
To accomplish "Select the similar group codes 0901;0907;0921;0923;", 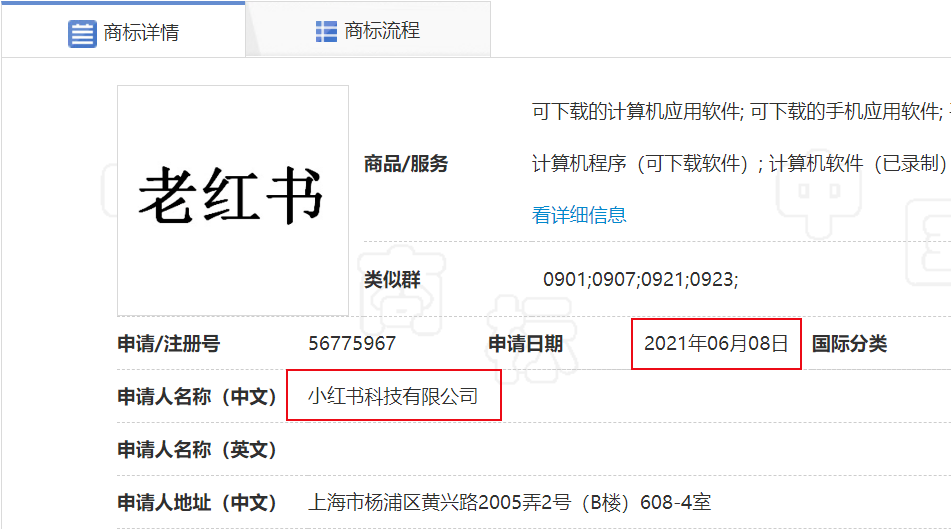I will coord(640,279).
